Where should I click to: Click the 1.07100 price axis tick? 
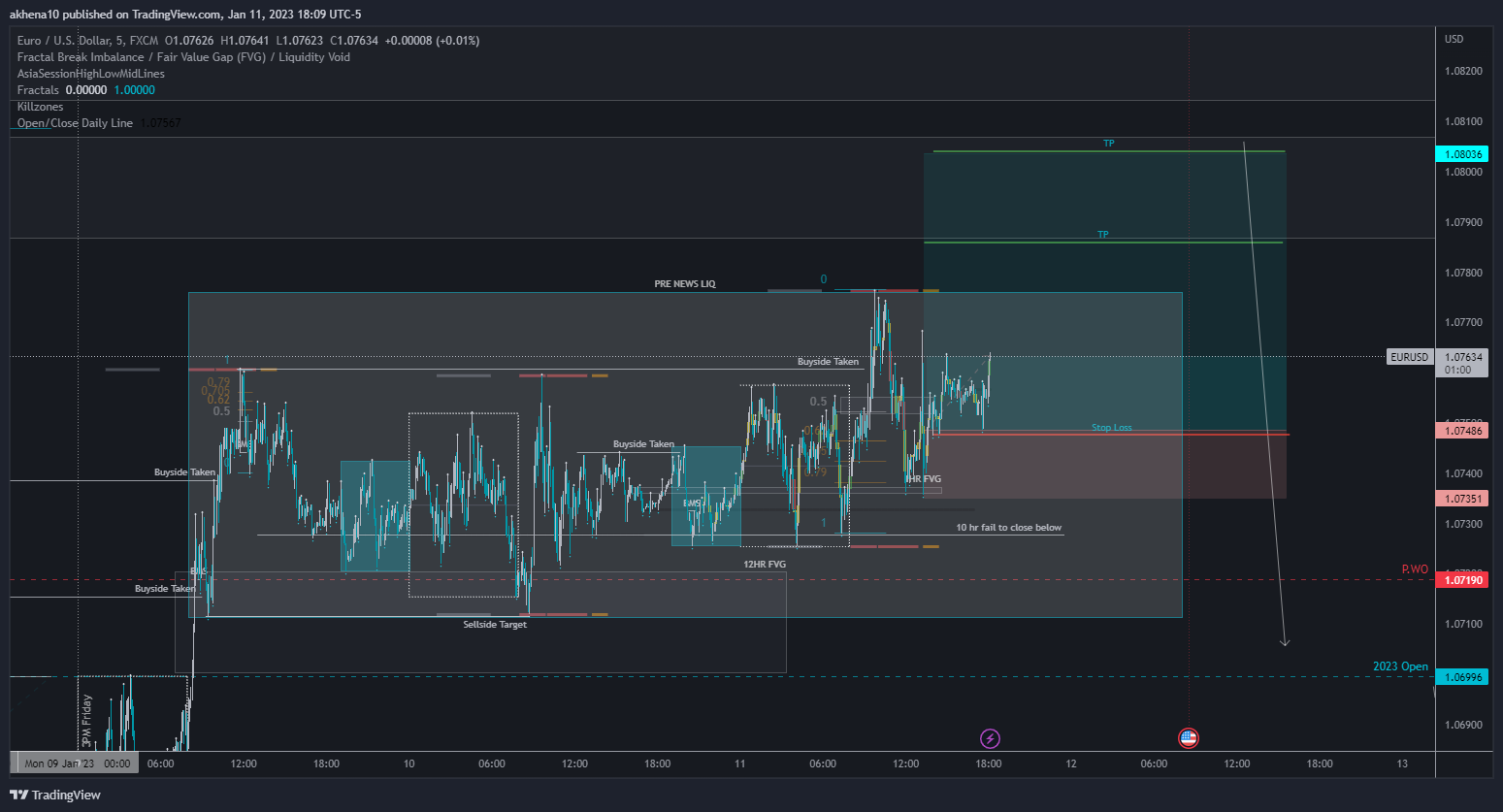(x=1463, y=624)
